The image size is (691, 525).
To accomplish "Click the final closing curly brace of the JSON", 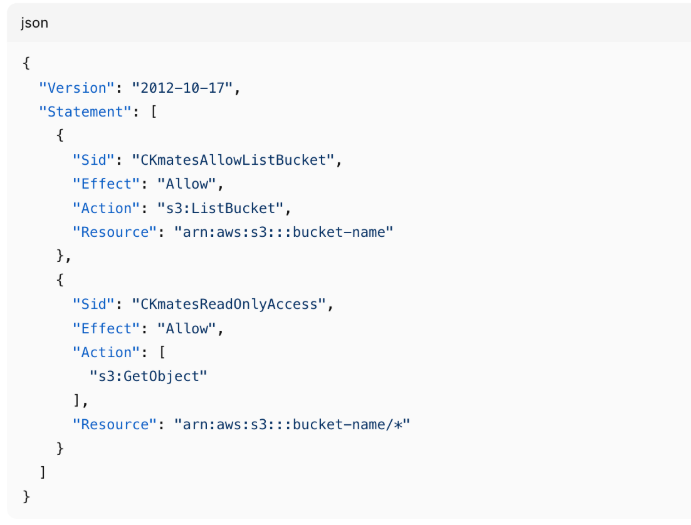I will [x=26, y=496].
